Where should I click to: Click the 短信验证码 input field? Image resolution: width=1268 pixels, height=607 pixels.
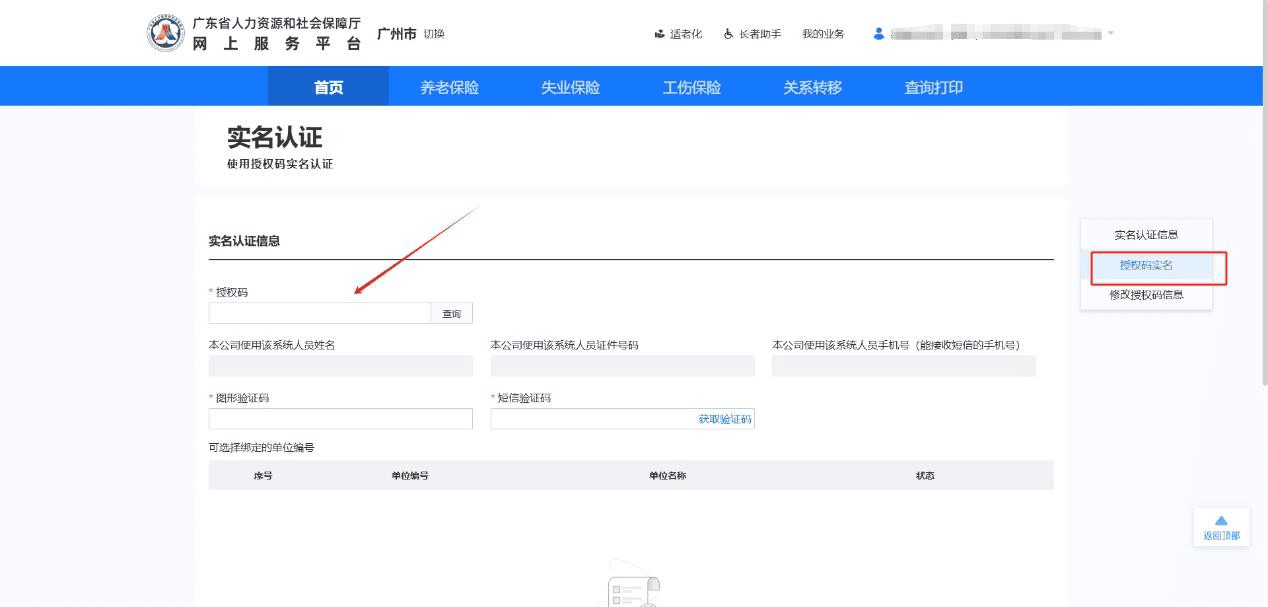(x=592, y=419)
